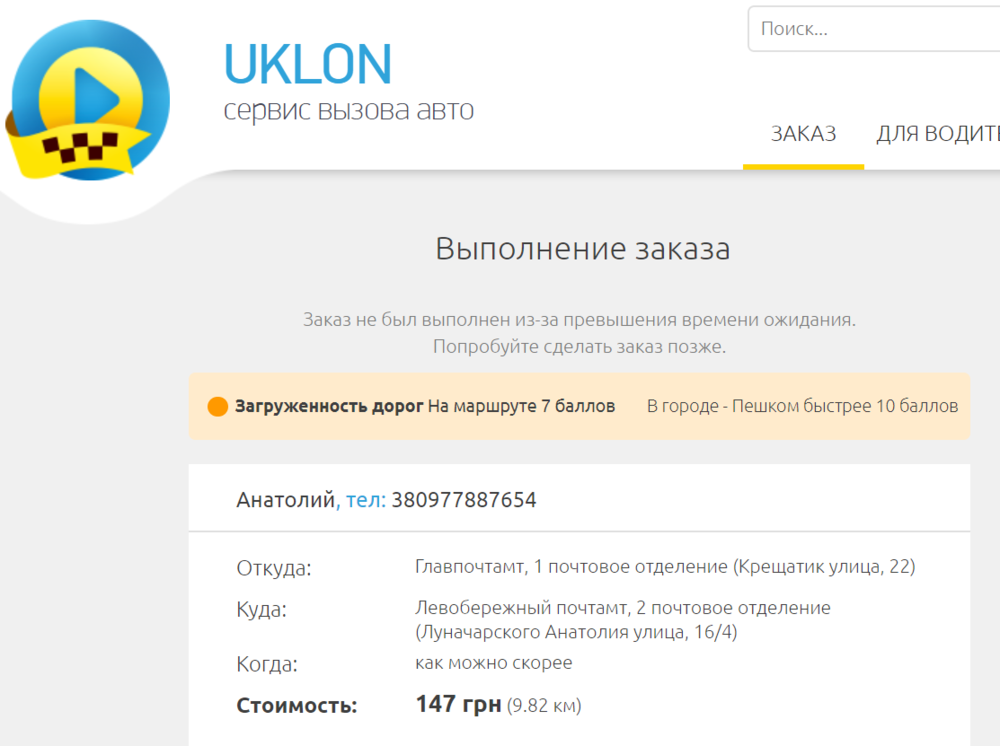Screen dimensions: 1000x746
Task: Click the Главпочтамт pickup address
Action: (x=664, y=567)
